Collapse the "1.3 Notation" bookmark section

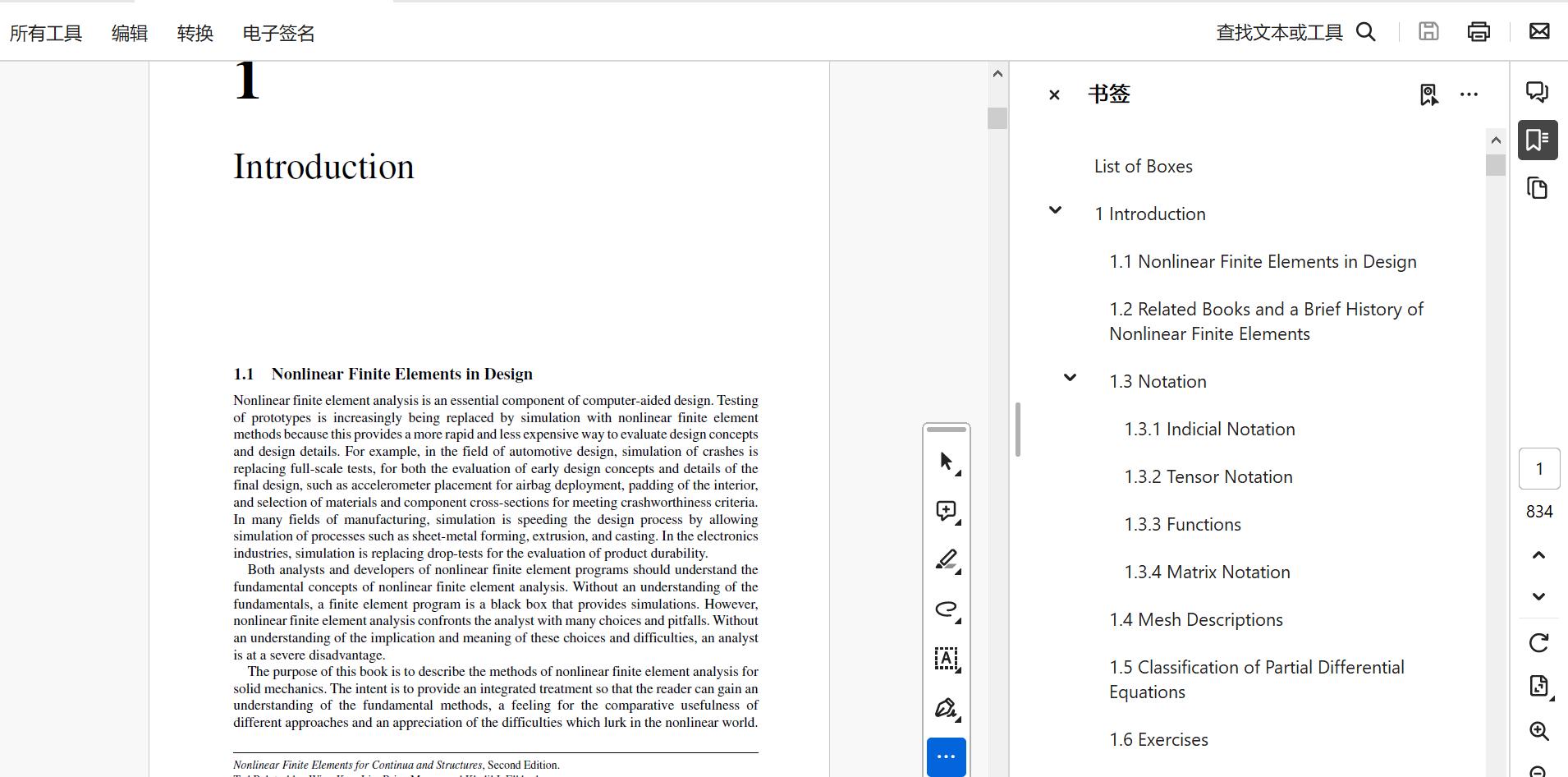coord(1068,378)
